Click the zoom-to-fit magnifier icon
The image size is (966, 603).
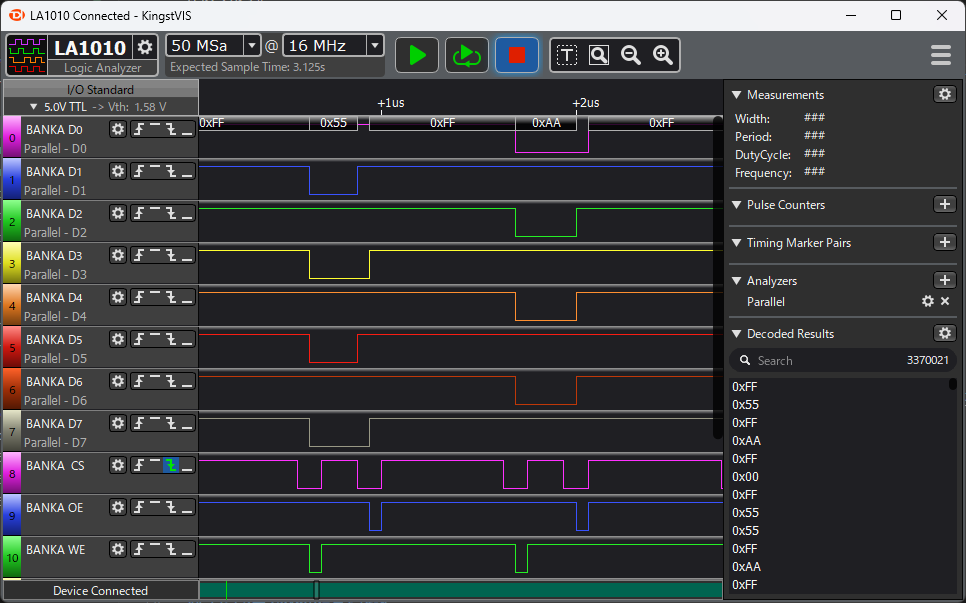coord(599,55)
